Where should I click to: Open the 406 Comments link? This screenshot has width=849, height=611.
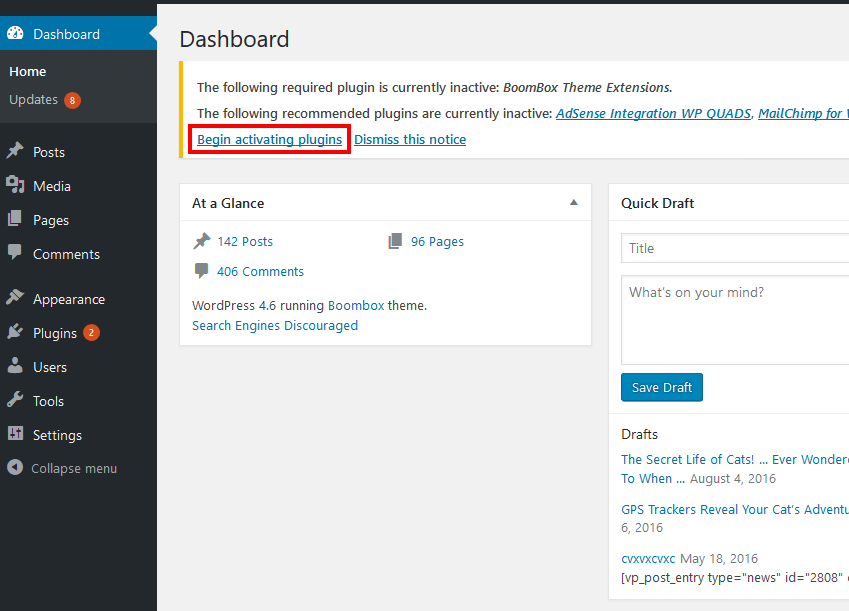coord(260,271)
